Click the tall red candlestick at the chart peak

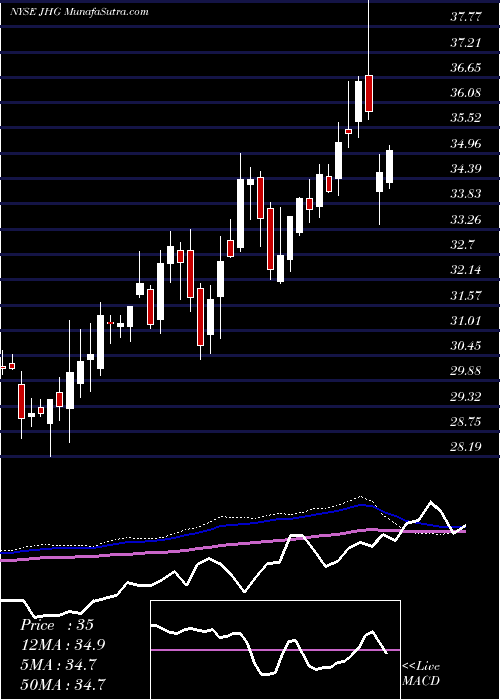369,93
